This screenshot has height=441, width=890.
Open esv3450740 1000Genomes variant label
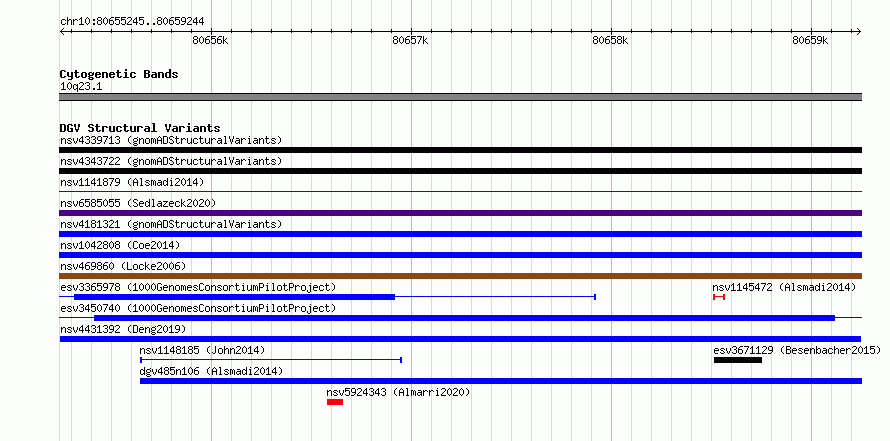[198, 308]
